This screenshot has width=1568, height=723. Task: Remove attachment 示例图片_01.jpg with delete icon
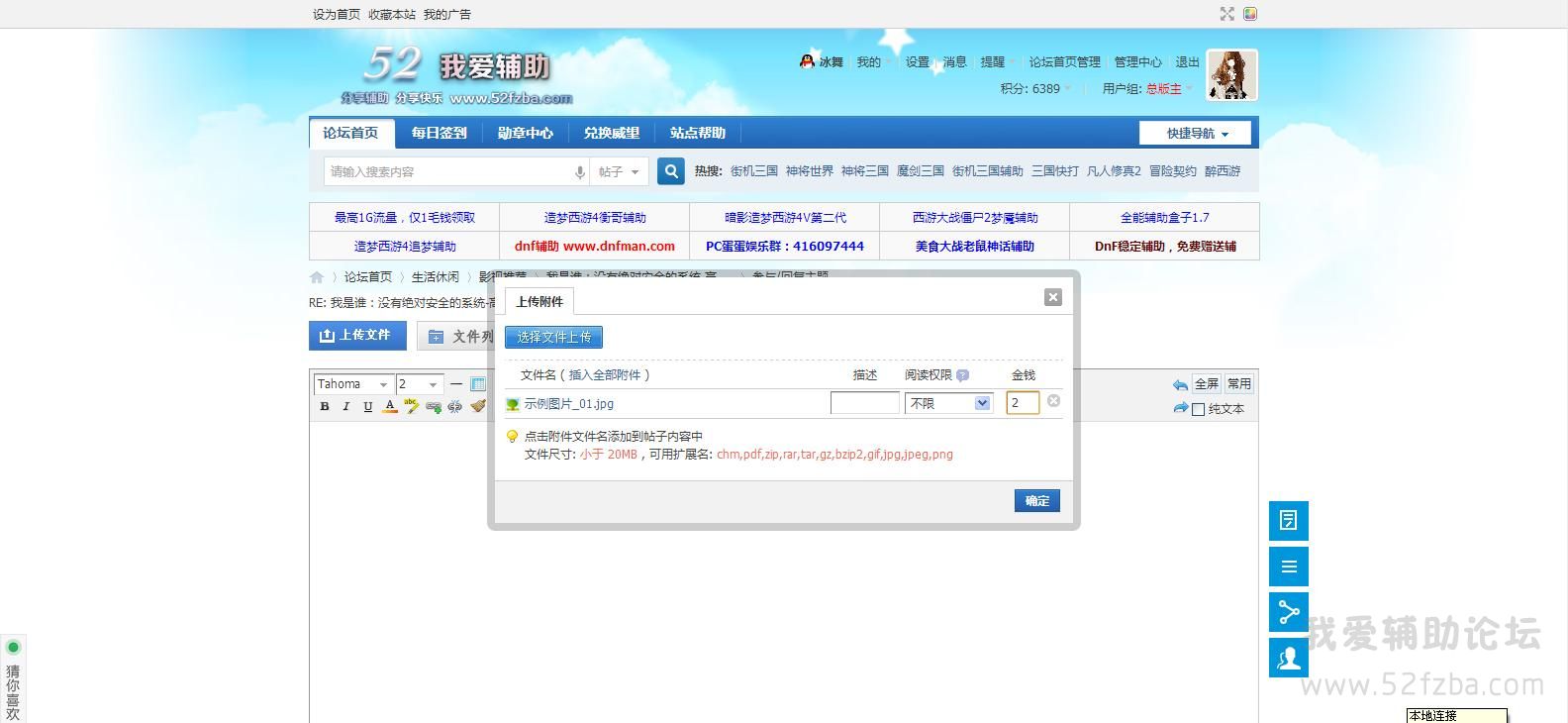1053,401
